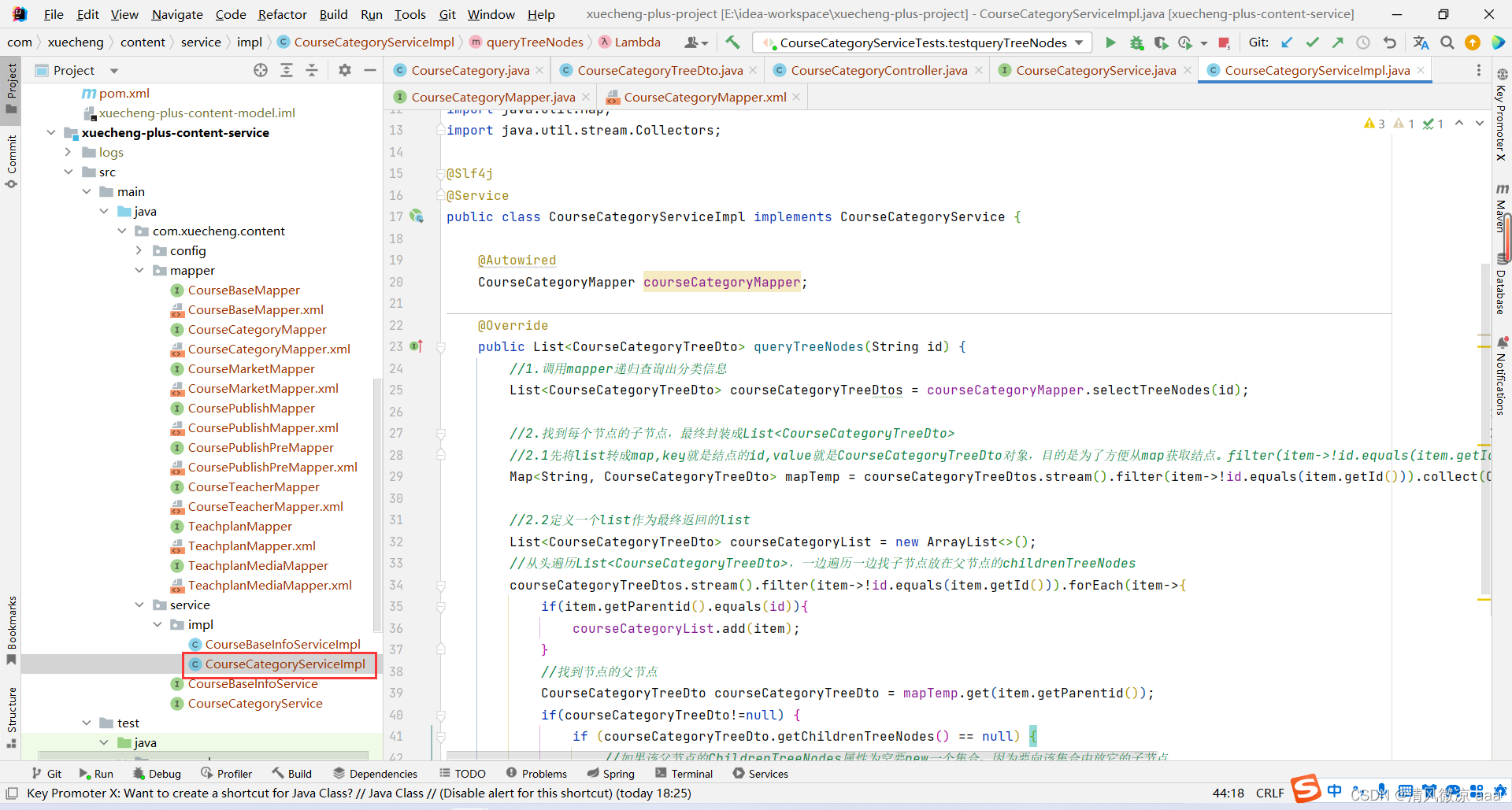1512x810 pixels.
Task: Open the Tools menu
Action: [x=409, y=14]
